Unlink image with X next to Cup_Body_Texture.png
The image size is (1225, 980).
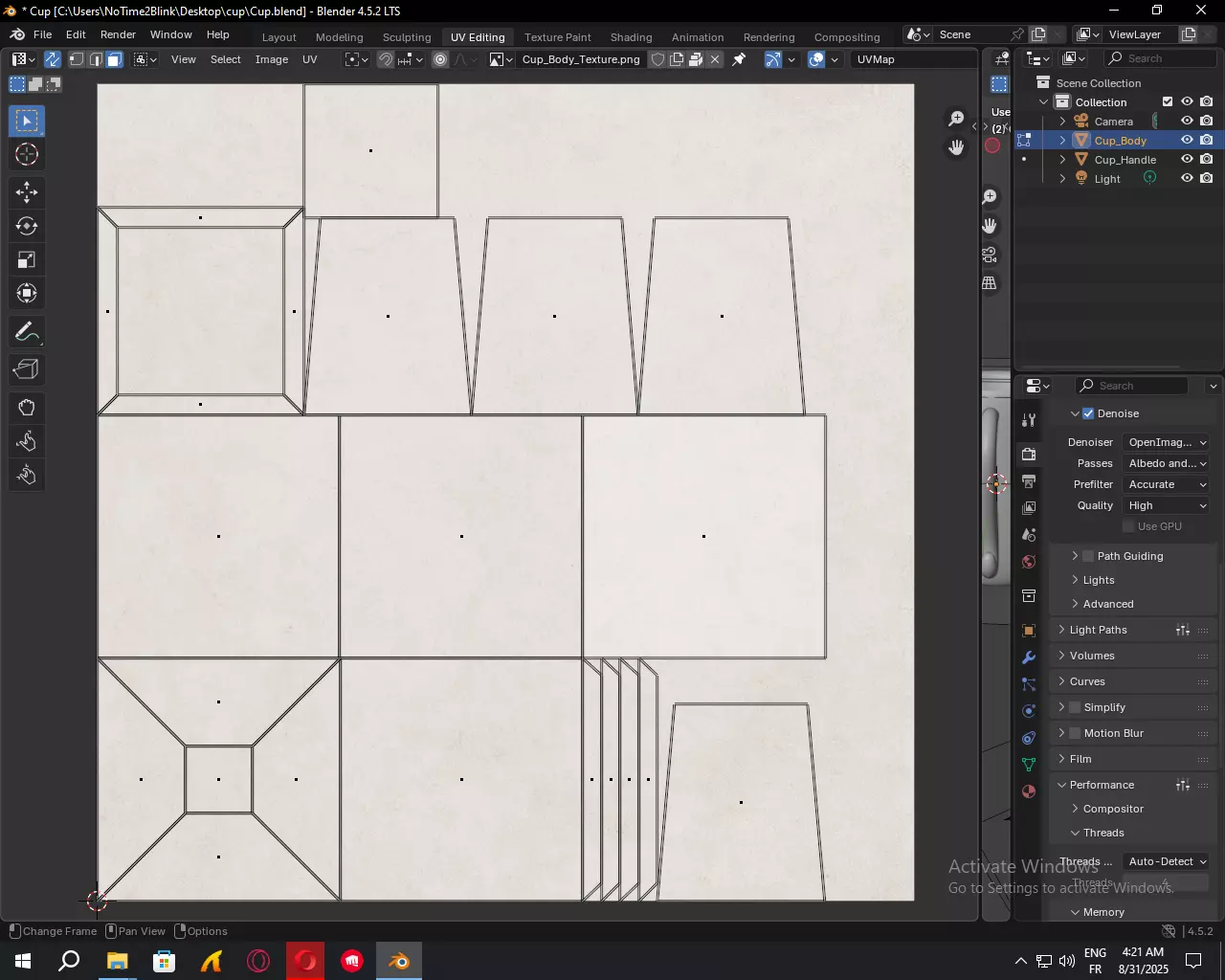715,59
